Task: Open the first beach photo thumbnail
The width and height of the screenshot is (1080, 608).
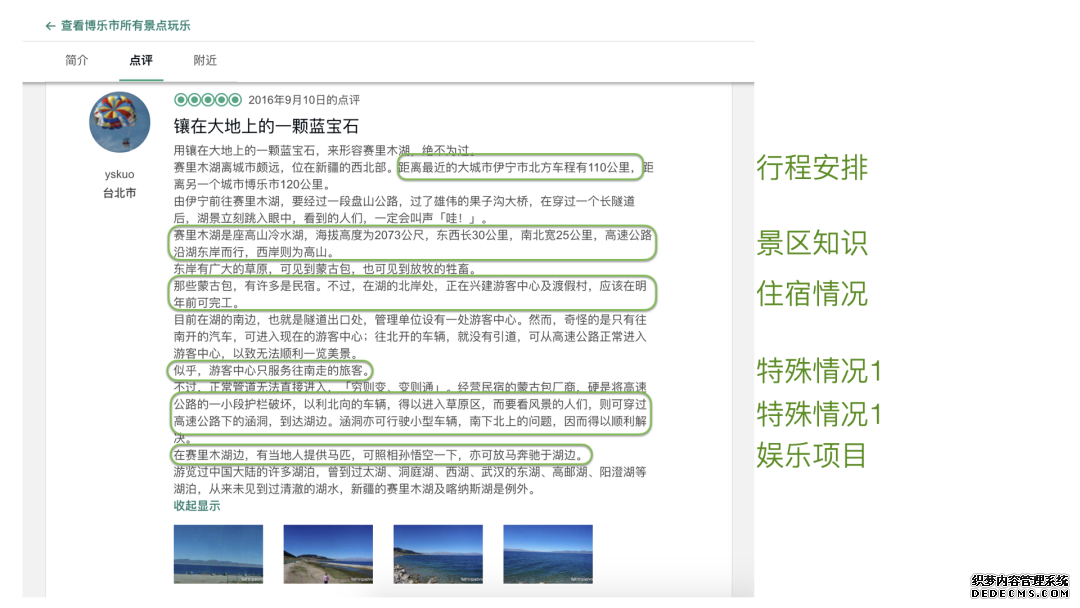Action: (217, 553)
